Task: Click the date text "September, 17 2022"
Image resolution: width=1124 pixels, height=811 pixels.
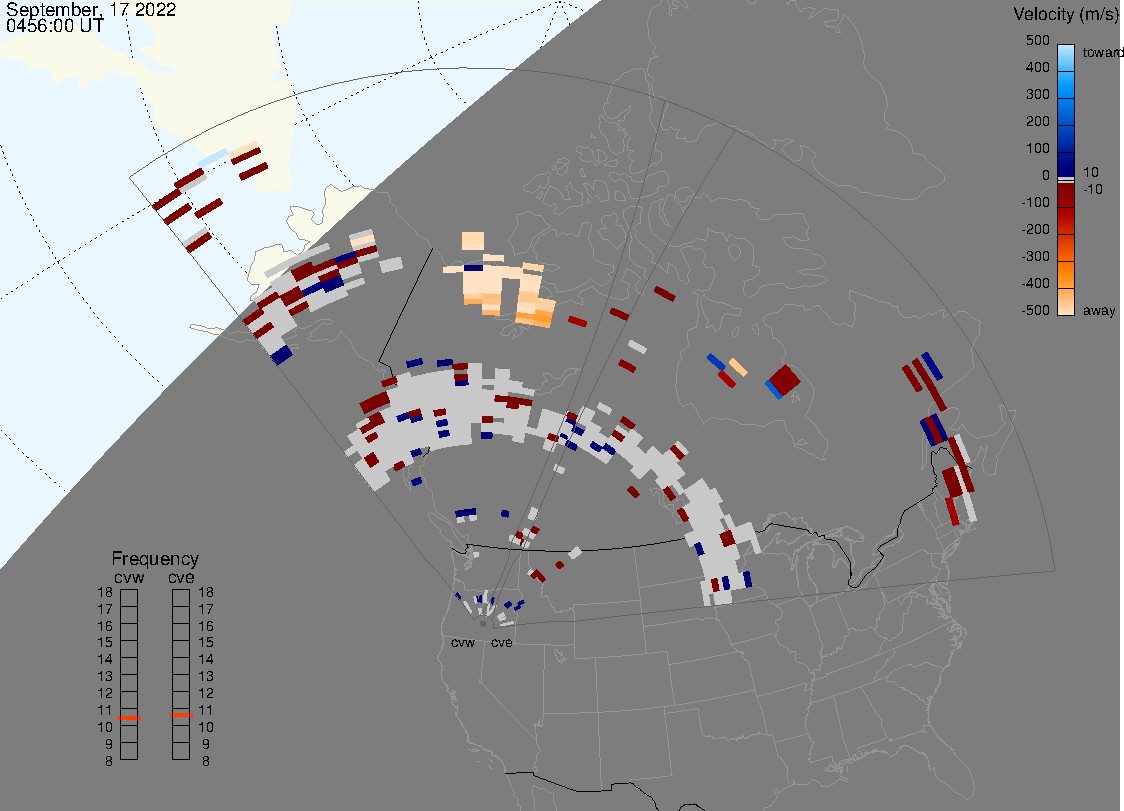Action: click(x=91, y=9)
